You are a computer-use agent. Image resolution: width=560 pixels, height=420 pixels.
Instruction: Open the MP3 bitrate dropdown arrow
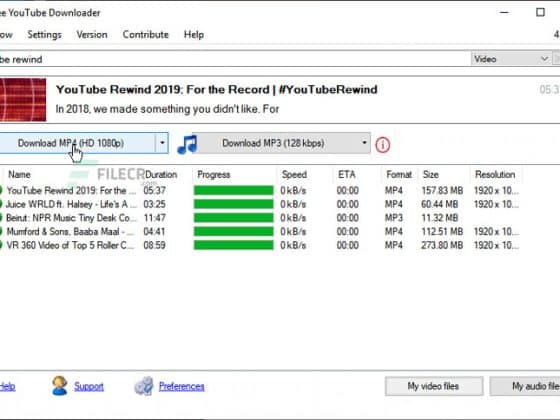pos(364,143)
